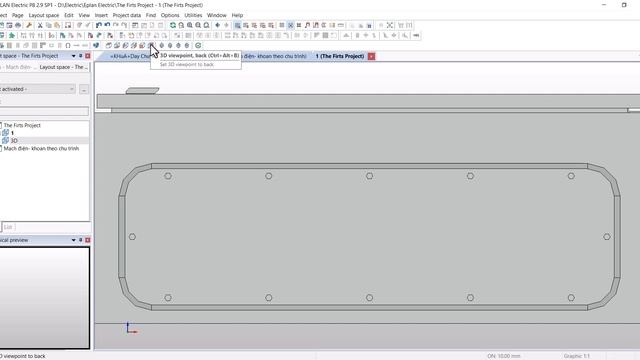Select Mach dien- khoan theo chu trinh project
640x360 pixels.
click(41, 149)
